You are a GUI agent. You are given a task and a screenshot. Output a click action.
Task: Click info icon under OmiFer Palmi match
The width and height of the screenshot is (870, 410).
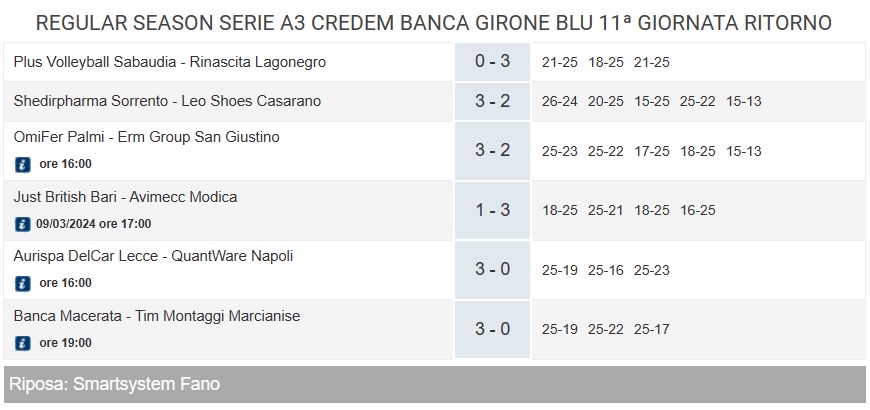22,164
